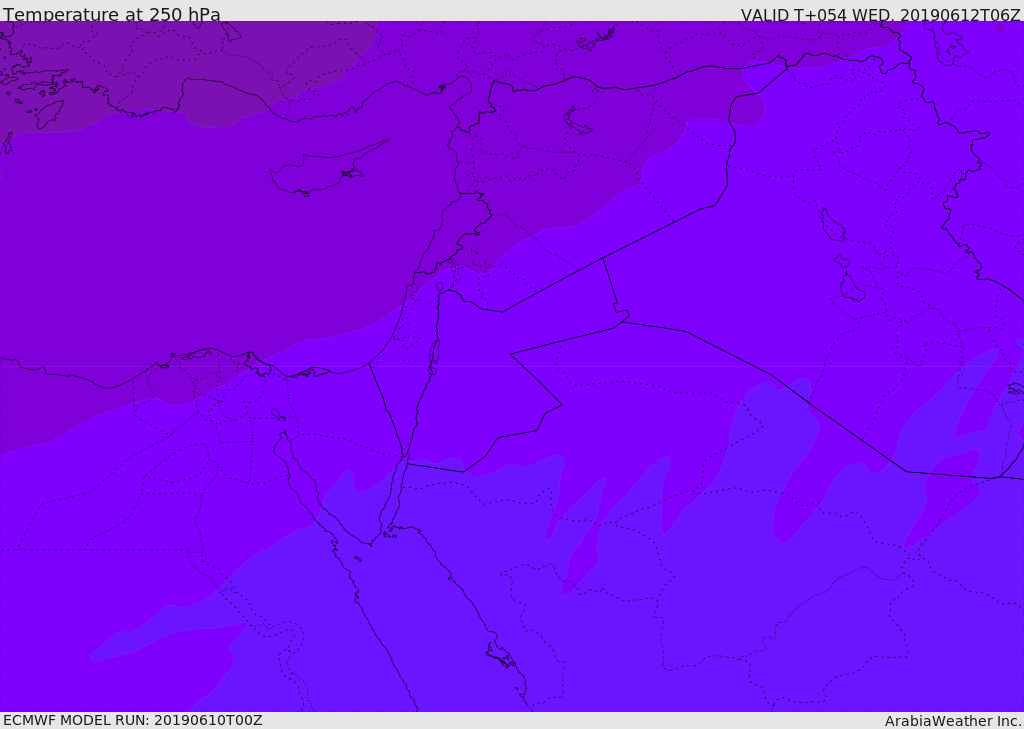Click the 'Temperature at 250 hPa' title text
This screenshot has width=1024, height=729.
[x=112, y=14]
